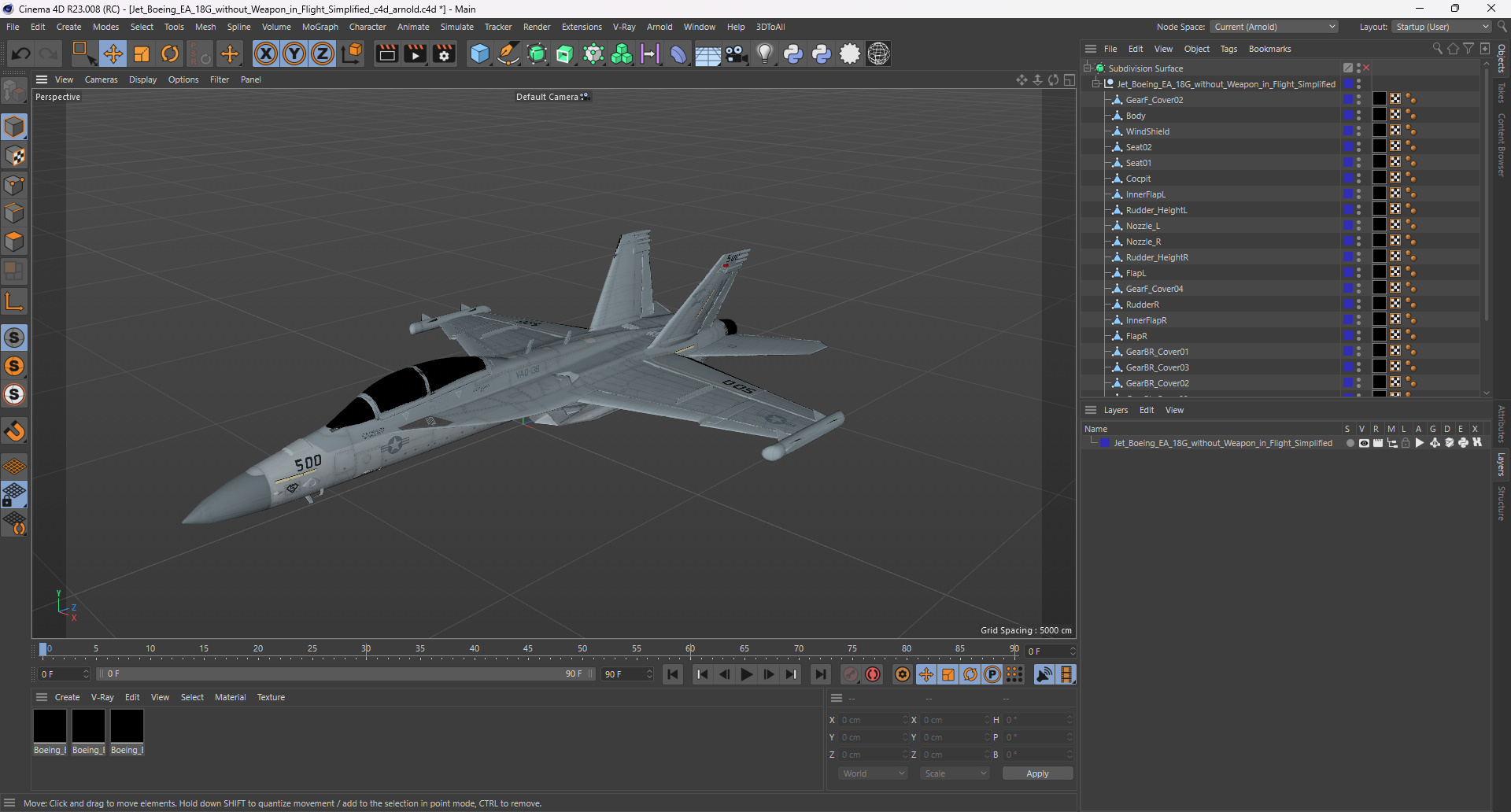Open the viewport hamburger menu
The image size is (1511, 812).
[x=42, y=79]
